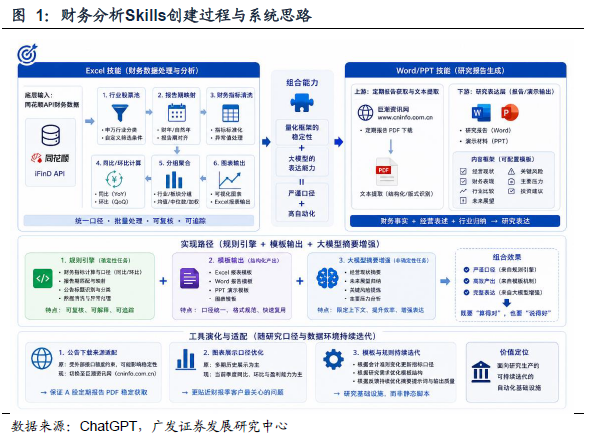Open the PowerPoint icon
Screen dimensions: 590x436
coord(509,112)
